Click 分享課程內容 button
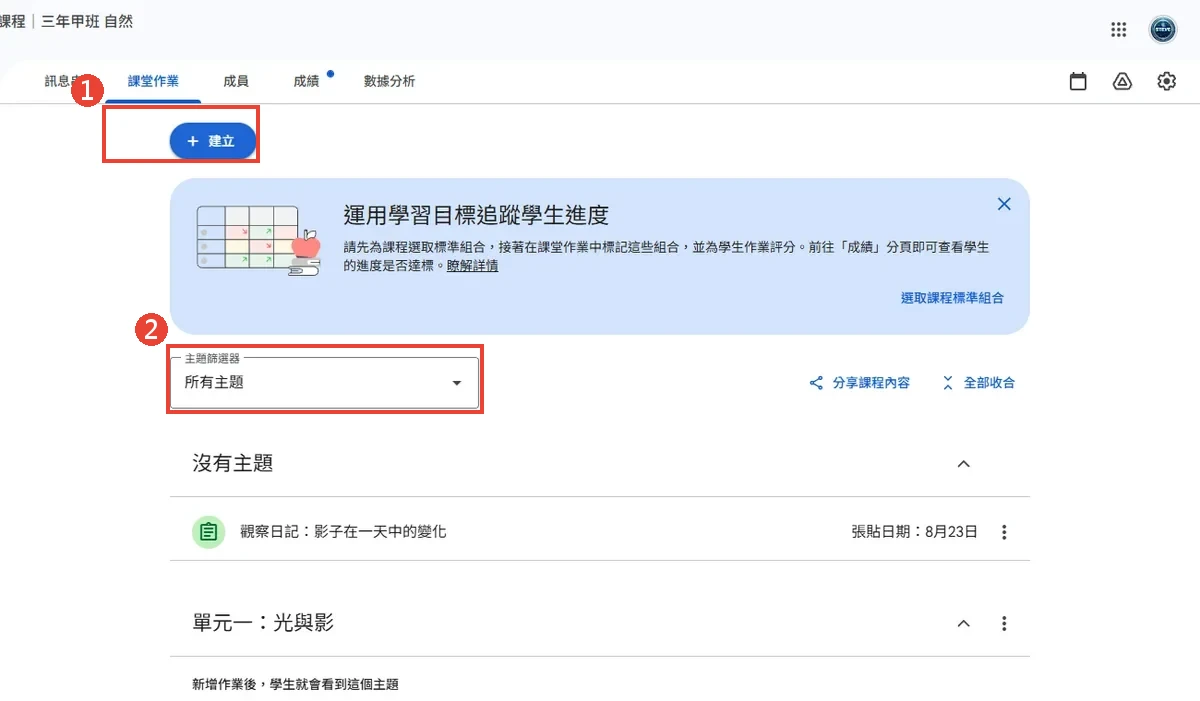The width and height of the screenshot is (1200, 701). (x=859, y=383)
